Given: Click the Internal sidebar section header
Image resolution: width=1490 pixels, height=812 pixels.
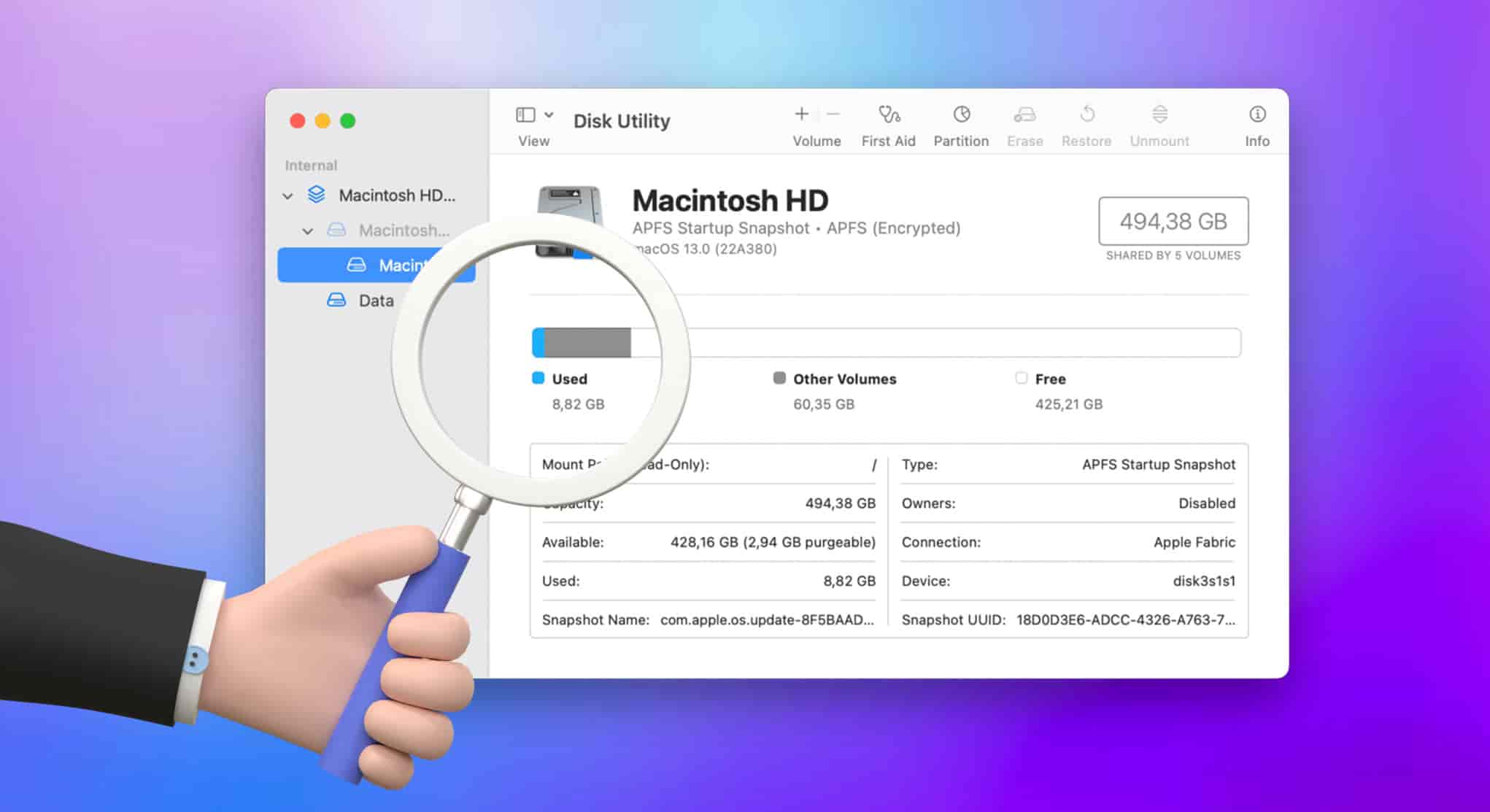Looking at the screenshot, I should tap(311, 166).
